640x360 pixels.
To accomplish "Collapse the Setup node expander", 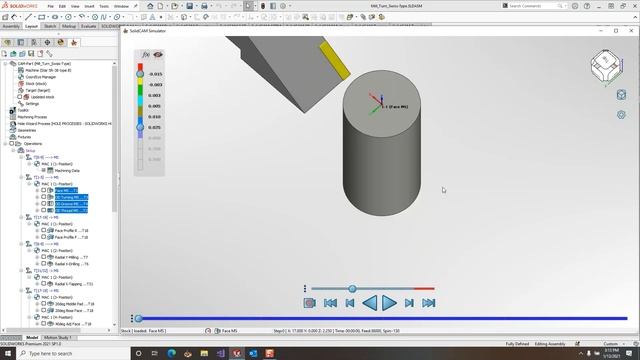I will (13, 151).
